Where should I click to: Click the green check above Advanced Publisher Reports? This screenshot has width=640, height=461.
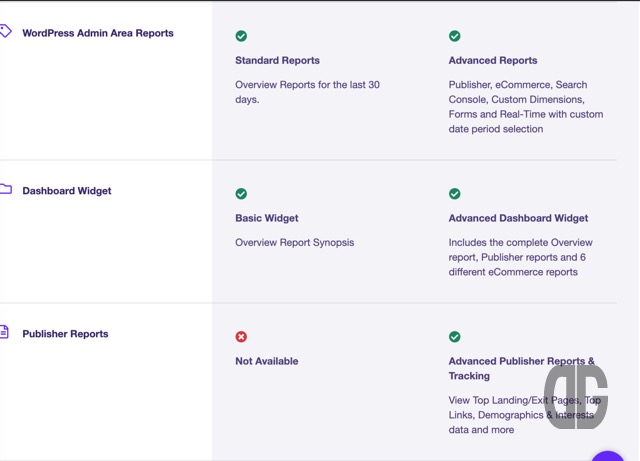point(455,337)
